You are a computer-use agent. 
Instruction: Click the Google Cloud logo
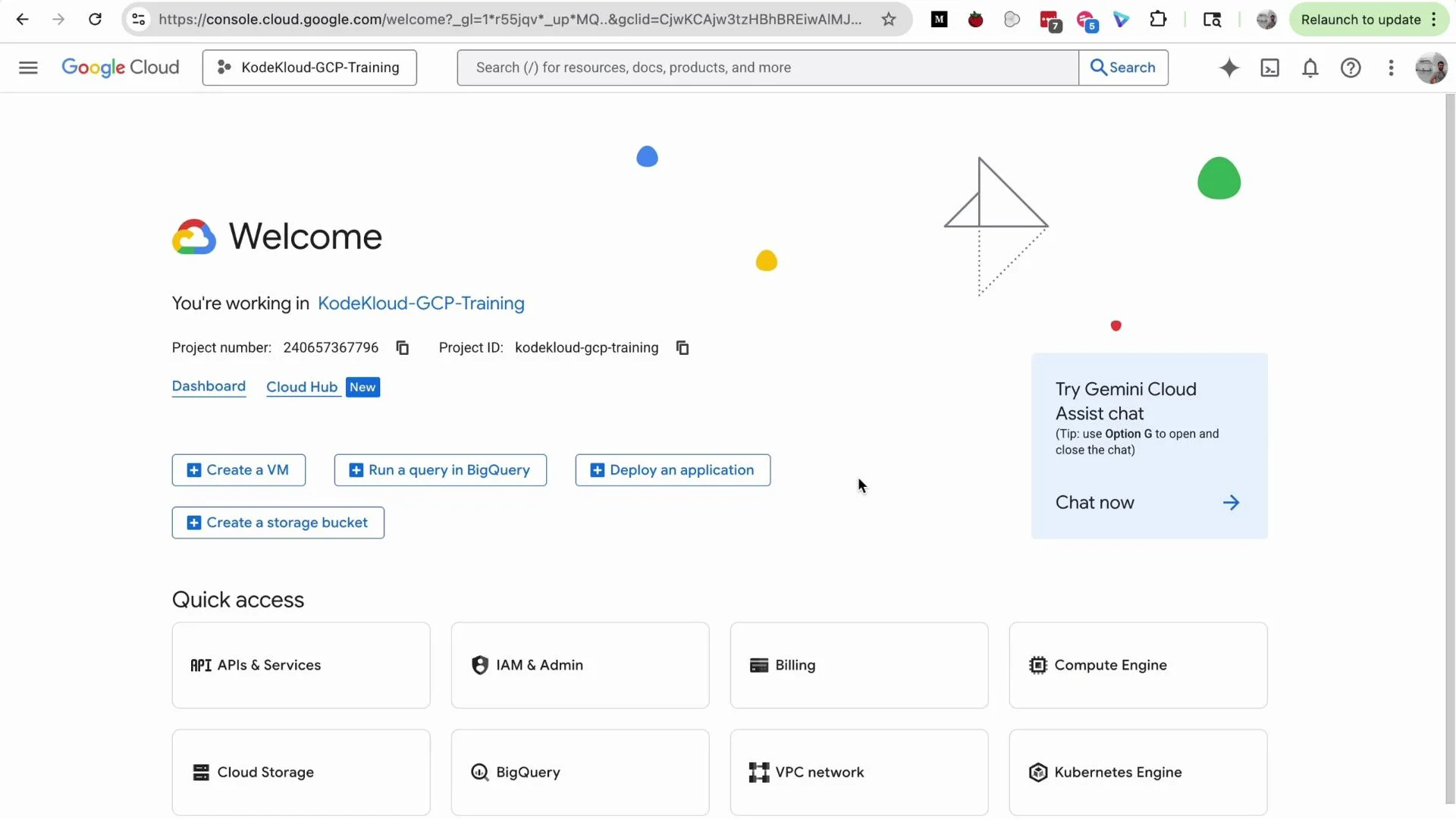point(121,67)
